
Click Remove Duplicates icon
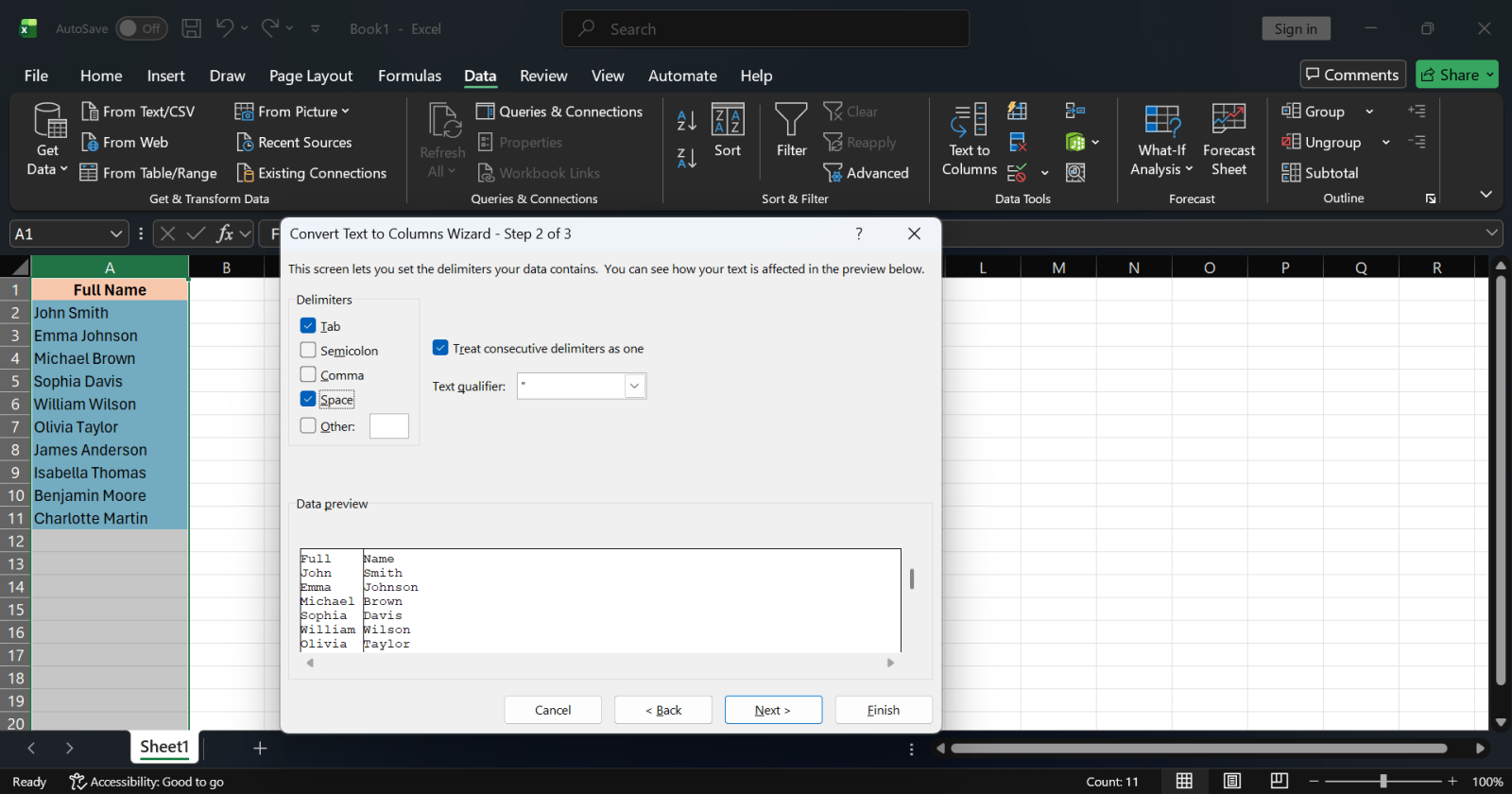coord(1018,142)
